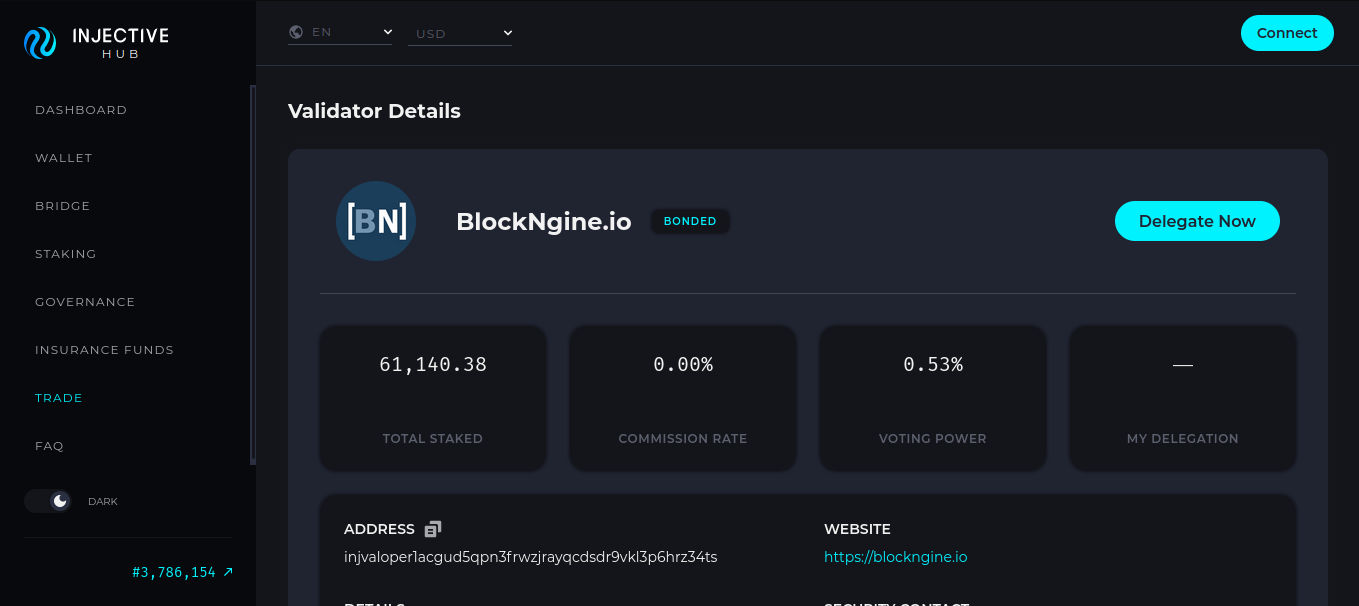Open the Governance section

85,302
